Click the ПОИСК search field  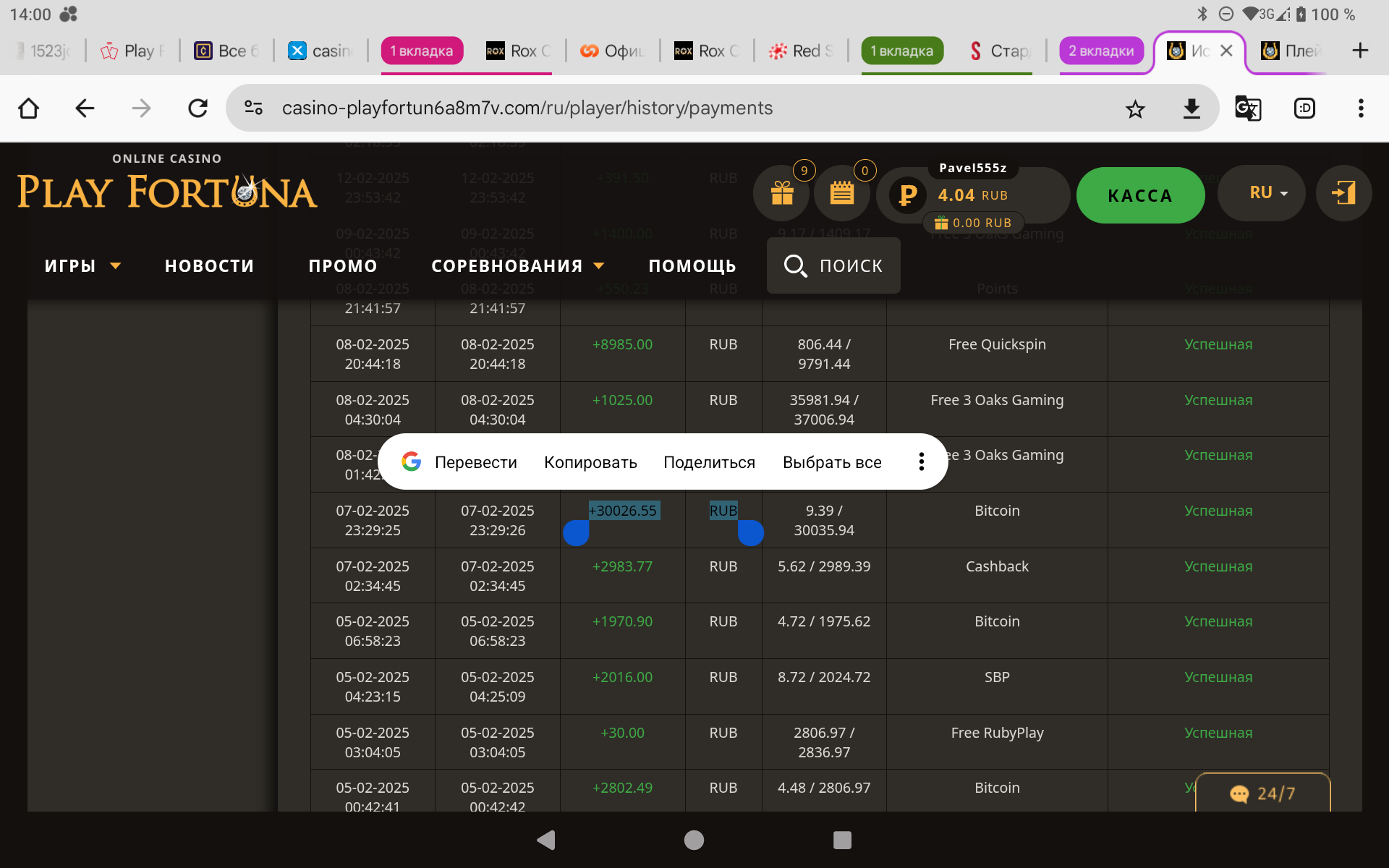pyautogui.click(x=833, y=266)
